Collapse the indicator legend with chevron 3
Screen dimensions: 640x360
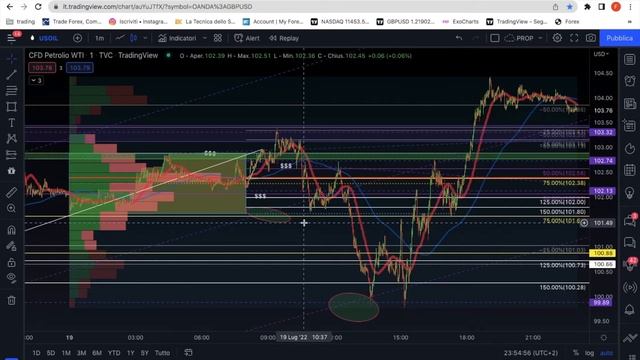36,80
